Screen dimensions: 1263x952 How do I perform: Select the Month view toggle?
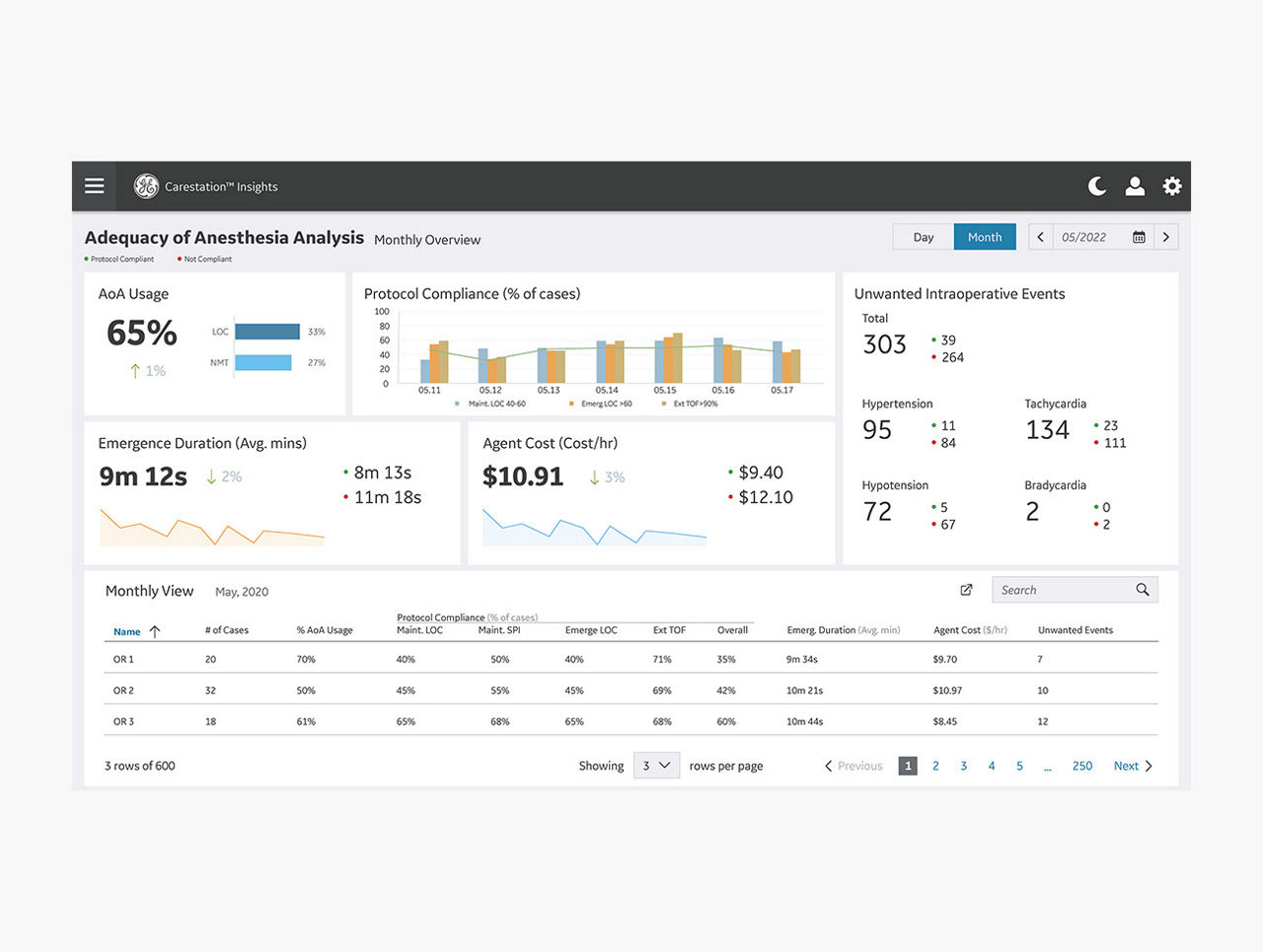tap(984, 237)
